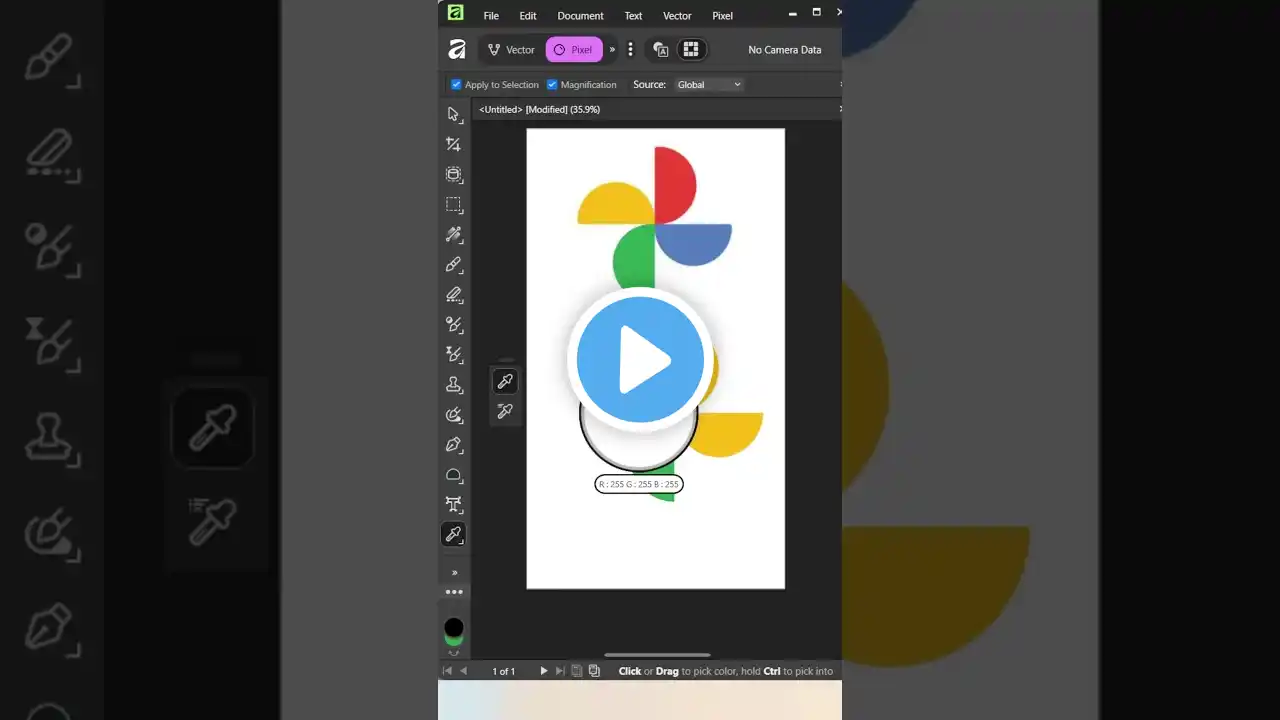Image resolution: width=1280 pixels, height=720 pixels.
Task: Select the Untitled [Modified] document tab
Action: tap(540, 109)
